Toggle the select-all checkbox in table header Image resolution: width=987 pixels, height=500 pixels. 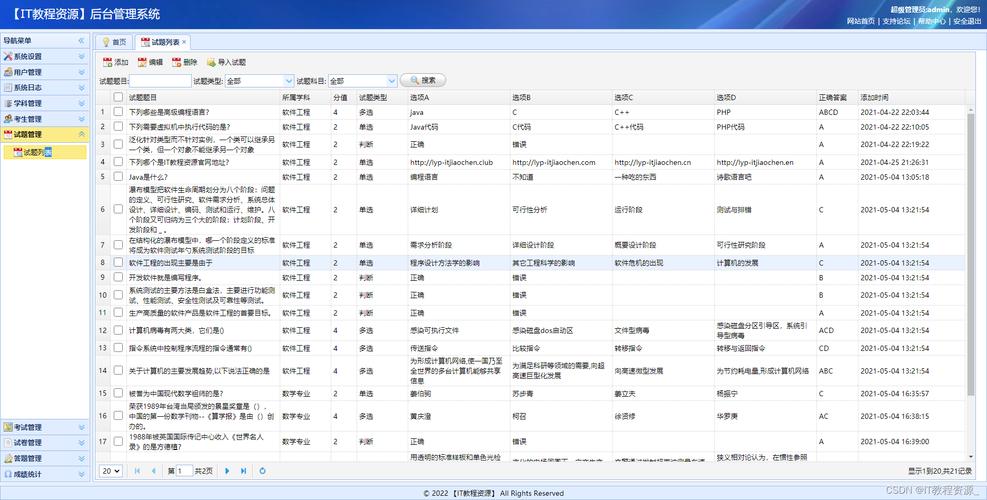[x=118, y=97]
